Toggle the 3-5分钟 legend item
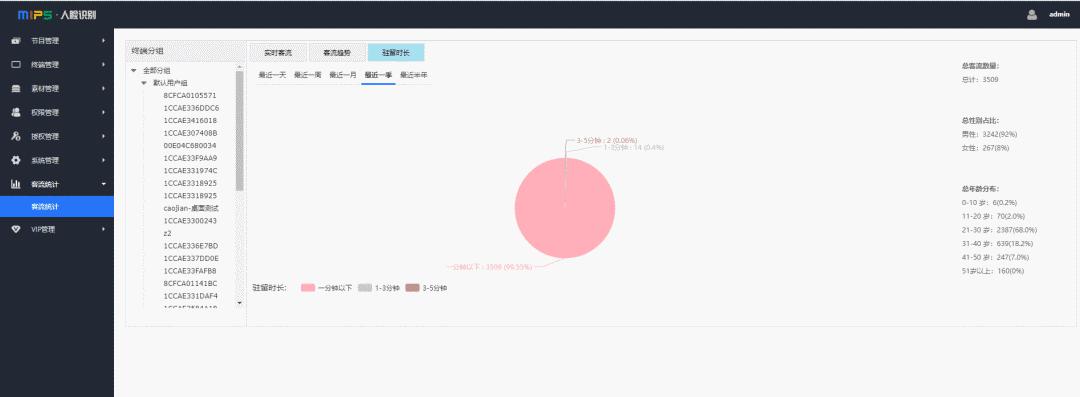Viewport: 1080px width, 397px height. click(x=426, y=287)
